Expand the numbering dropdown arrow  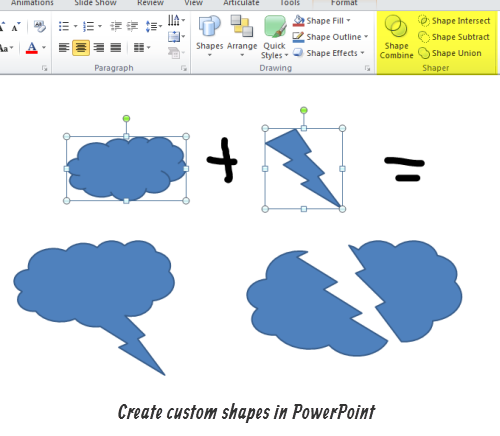coord(100,26)
